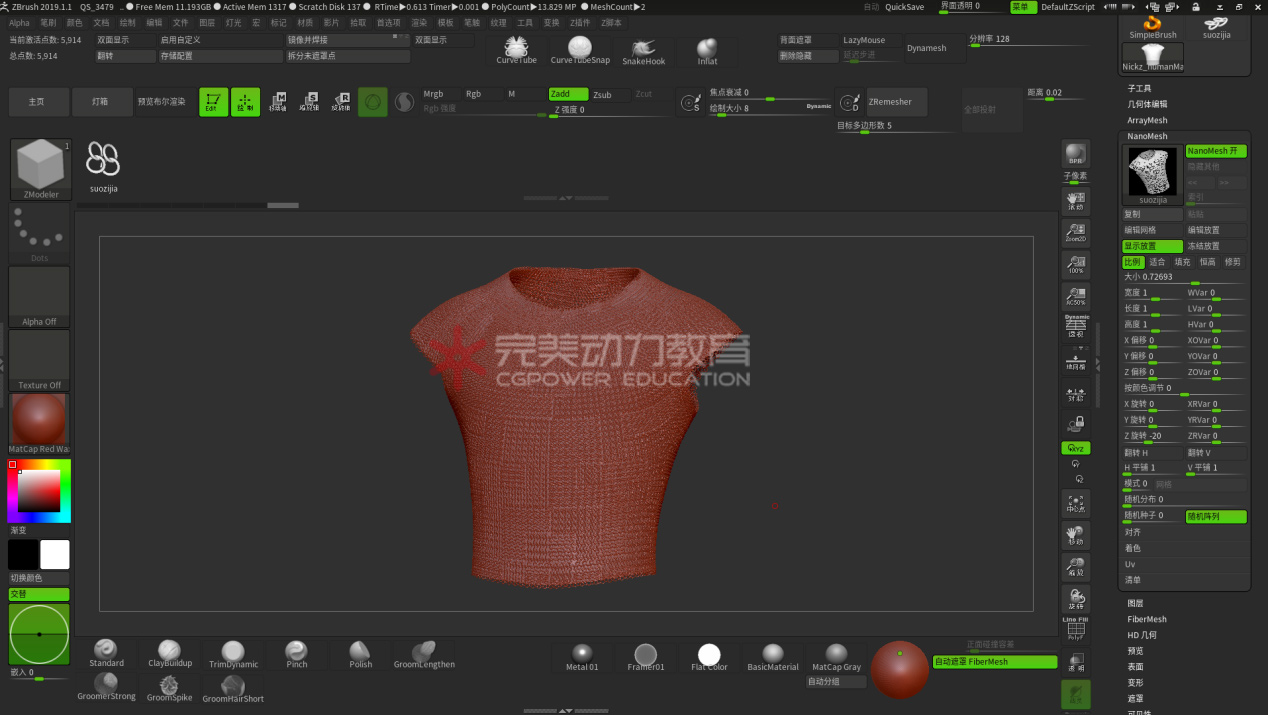Toggle Edit mode button
This screenshot has width=1268, height=715.
(x=213, y=102)
